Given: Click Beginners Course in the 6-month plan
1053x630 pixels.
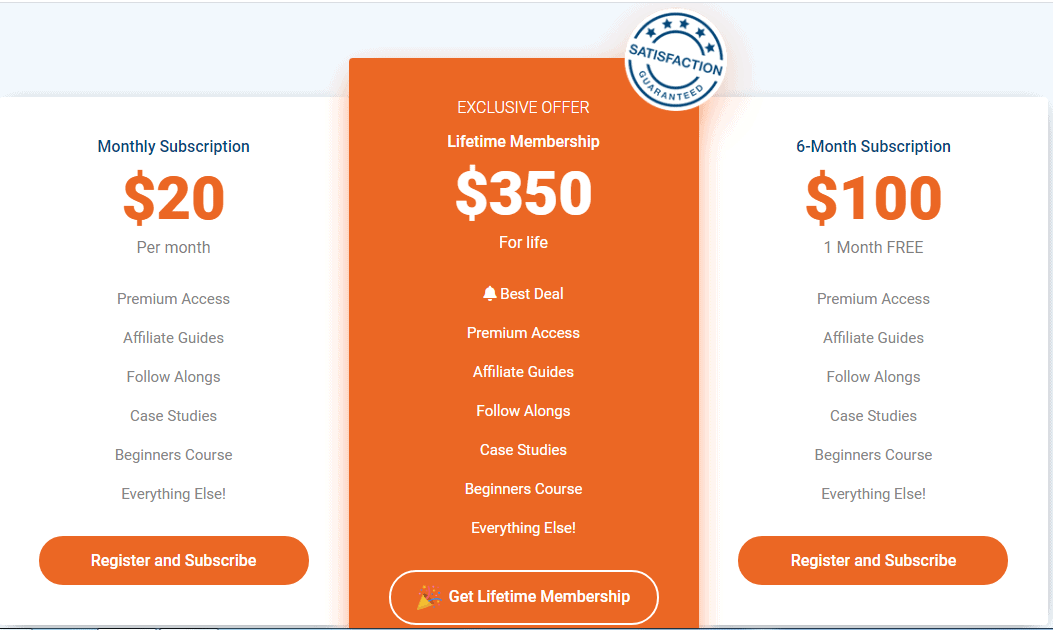Looking at the screenshot, I should click(873, 455).
